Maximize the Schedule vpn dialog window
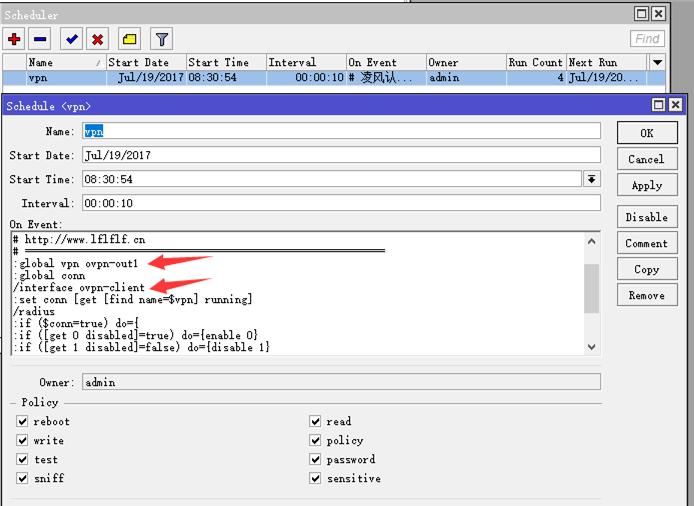694x506 pixels. (x=658, y=105)
